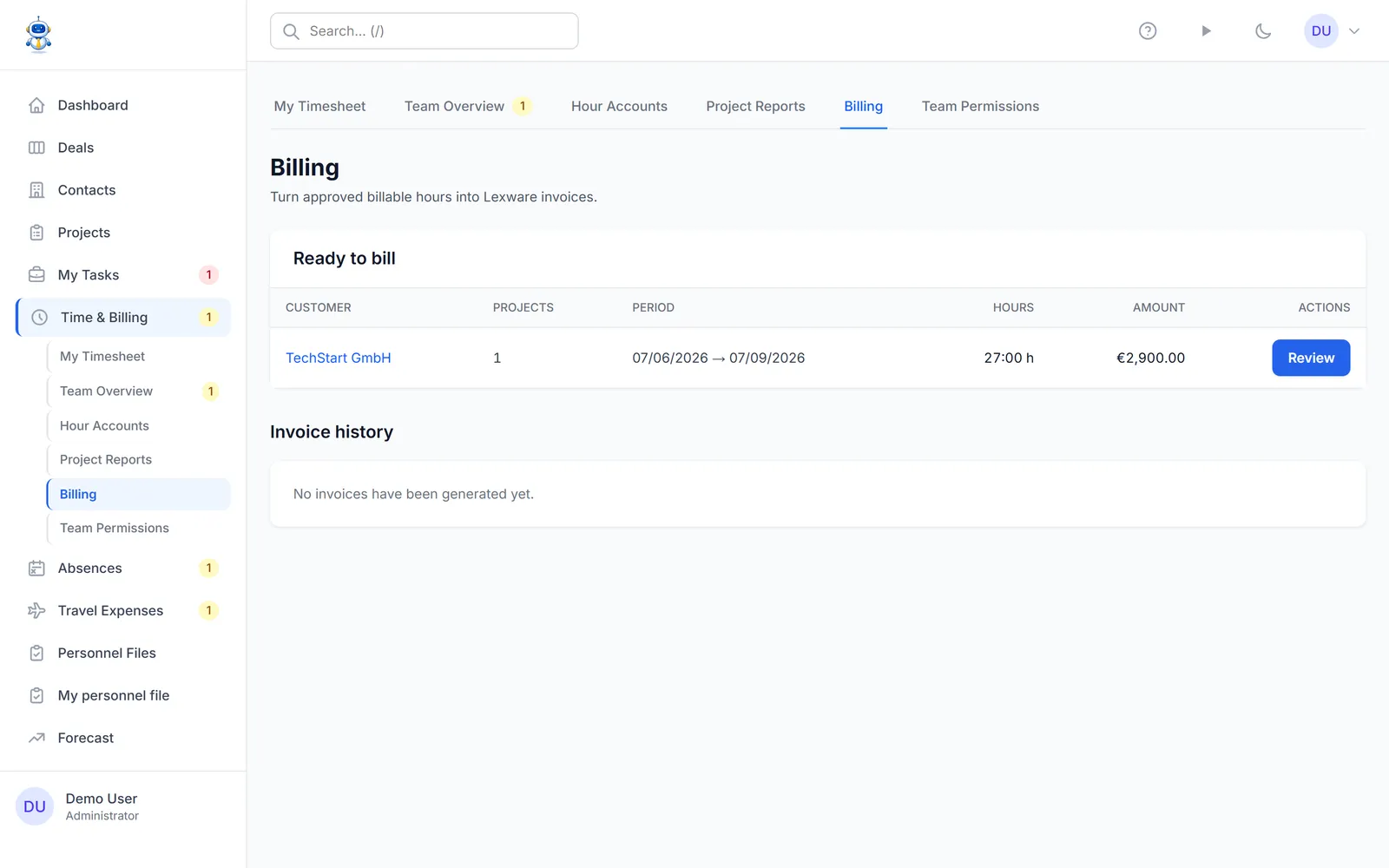Click the Contacts building icon

tap(36, 190)
